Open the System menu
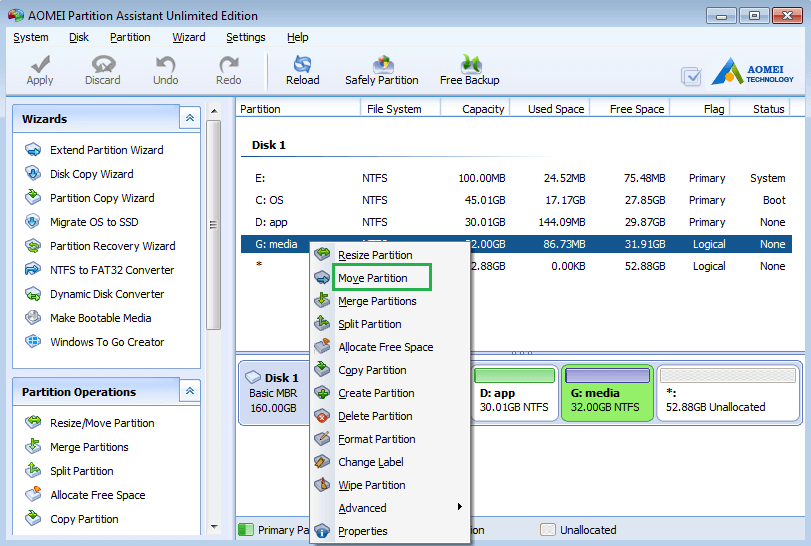 point(31,37)
